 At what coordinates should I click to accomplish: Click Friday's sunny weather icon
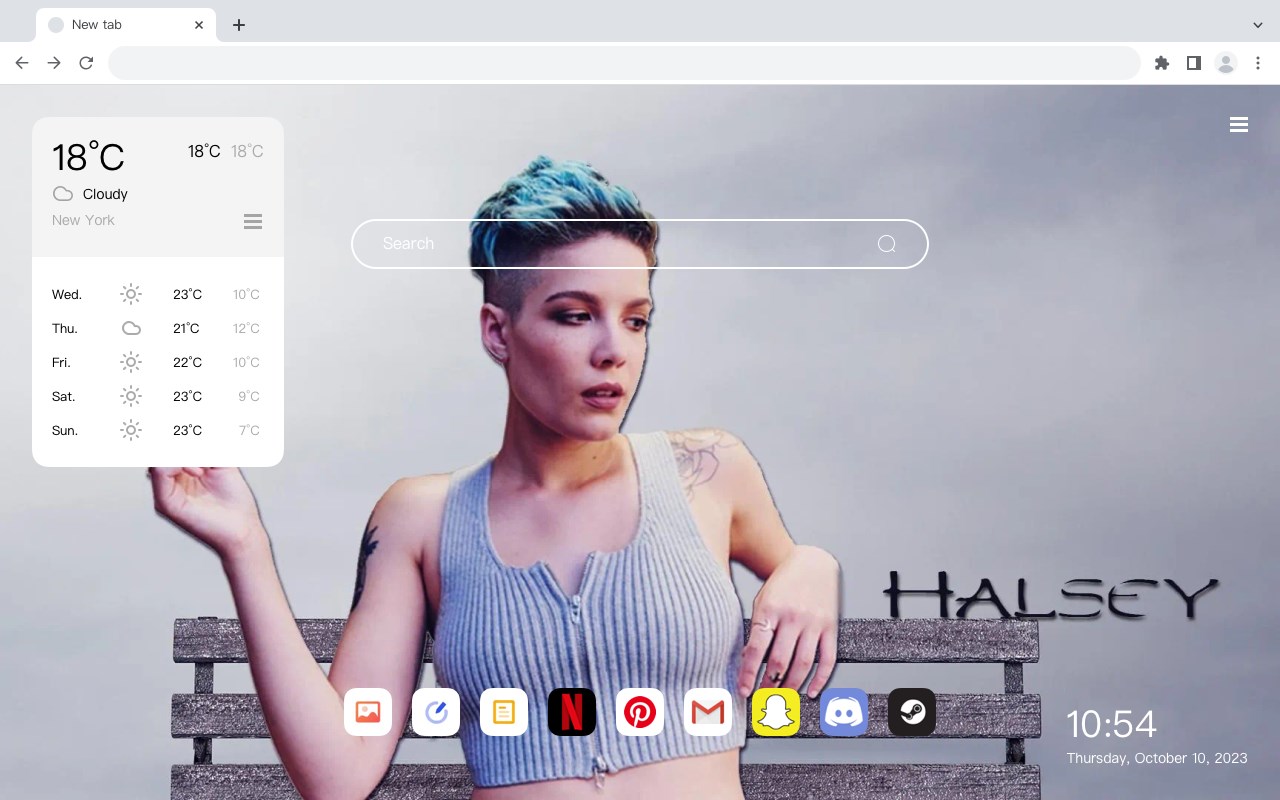pyautogui.click(x=131, y=362)
